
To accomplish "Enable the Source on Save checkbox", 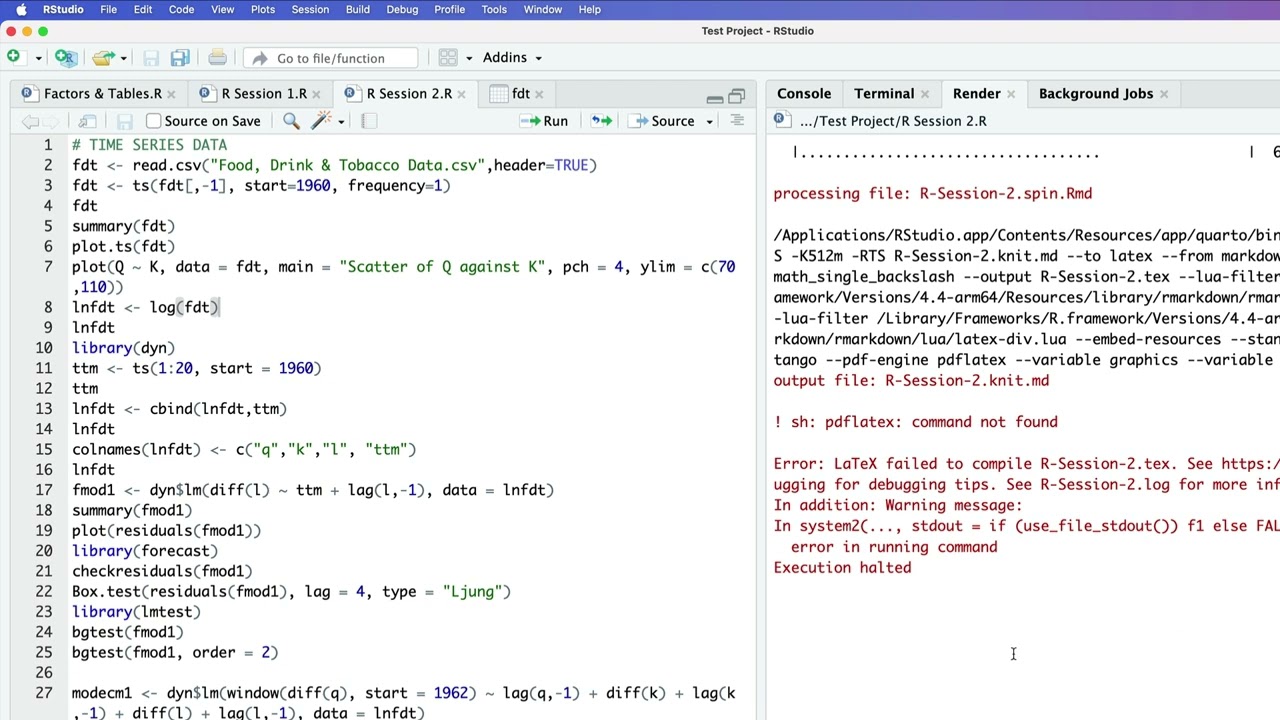I will tap(153, 121).
